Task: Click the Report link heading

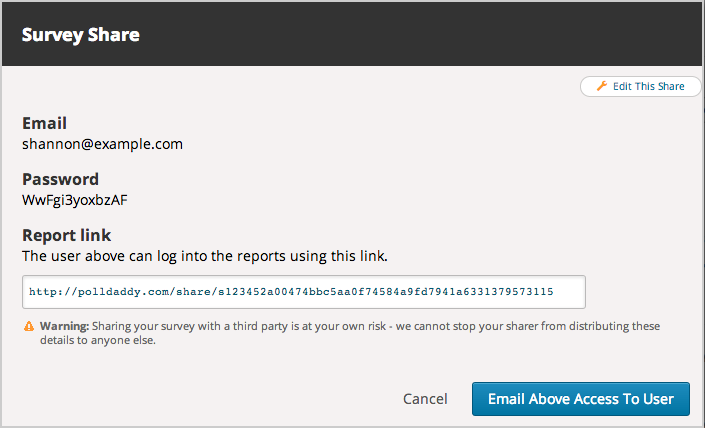Action: (x=67, y=236)
